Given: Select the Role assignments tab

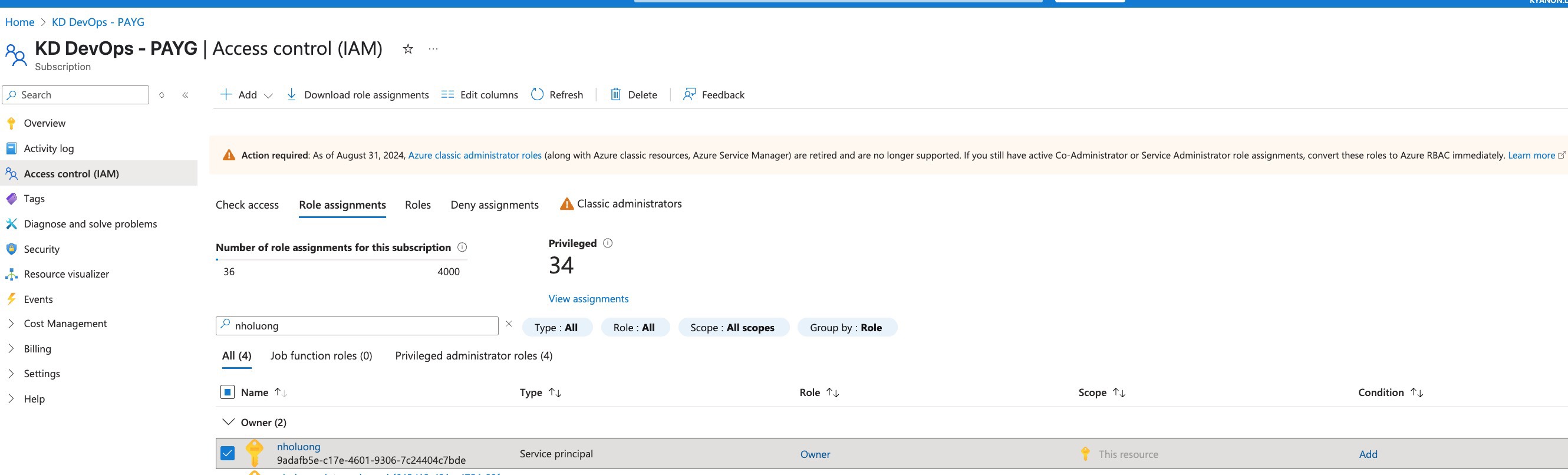Looking at the screenshot, I should pos(342,205).
